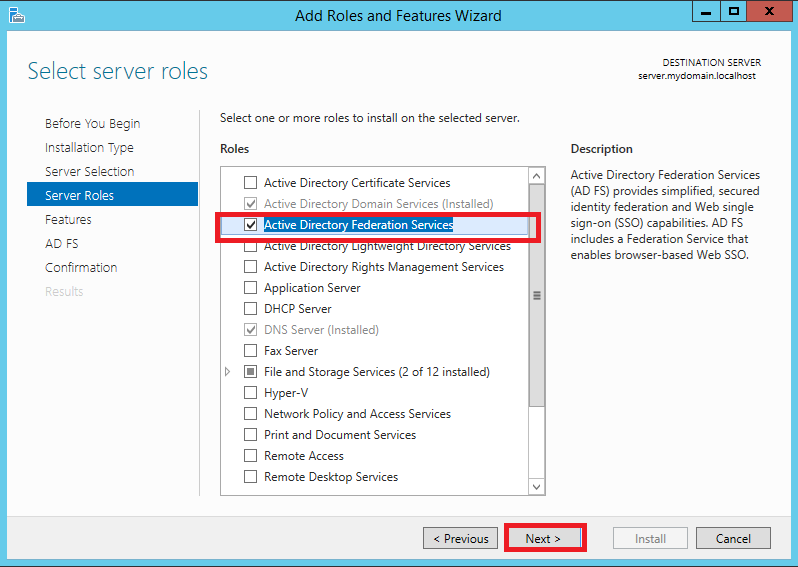Screen dimensions: 798x567
Task: Check Remote Desktop Services checkbox
Action: tap(250, 476)
